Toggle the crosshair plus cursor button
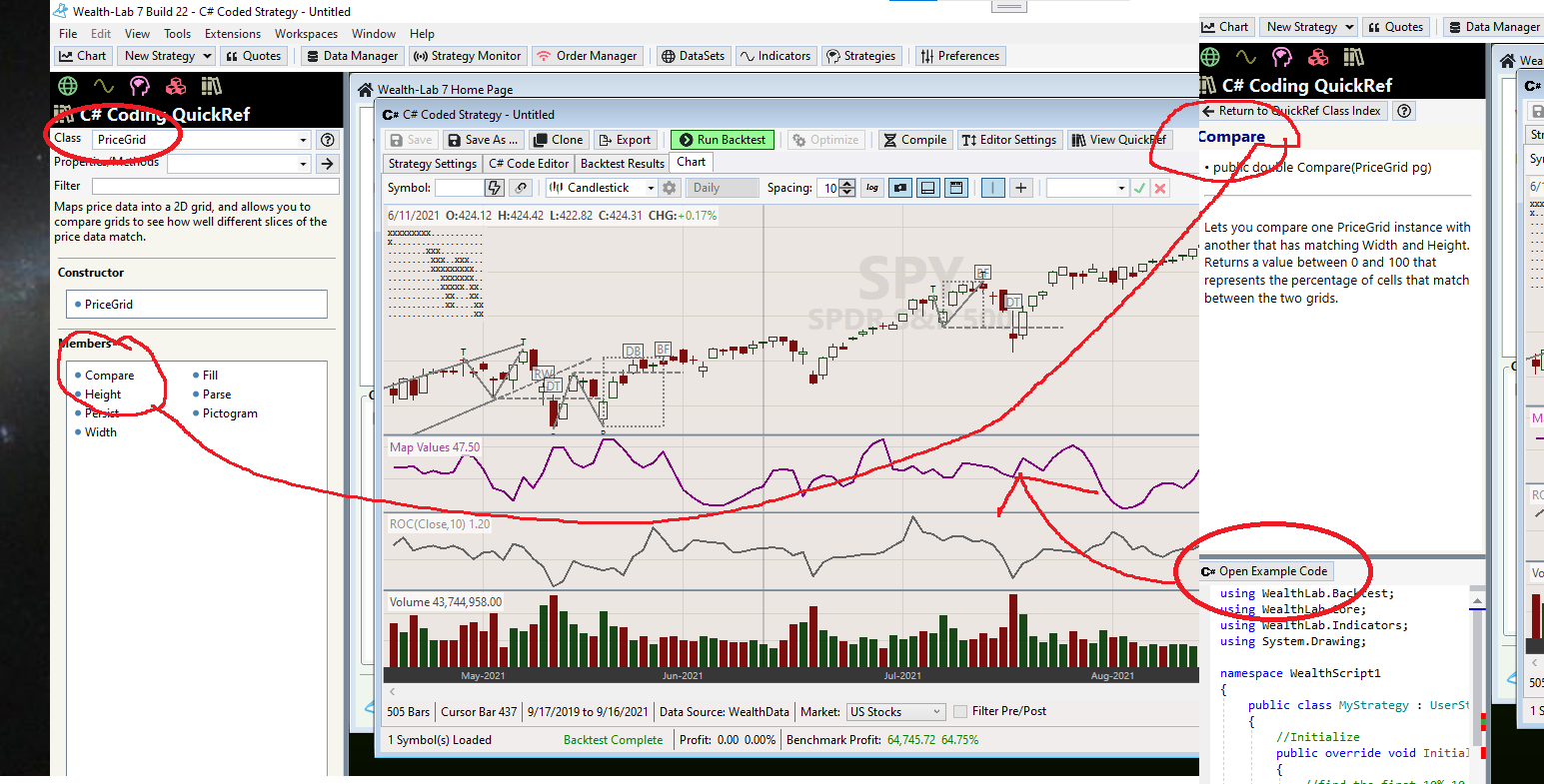Viewport: 1544px width, 784px height. pyautogui.click(x=1020, y=188)
